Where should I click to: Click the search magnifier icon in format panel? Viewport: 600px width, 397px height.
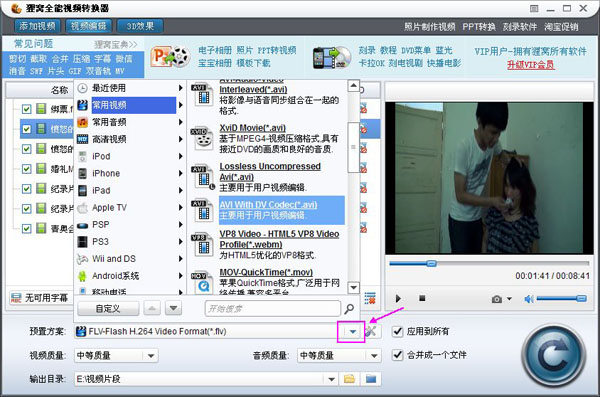[x=349, y=308]
